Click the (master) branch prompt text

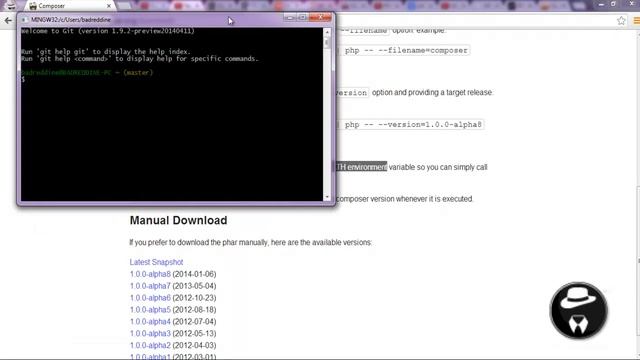(x=138, y=73)
